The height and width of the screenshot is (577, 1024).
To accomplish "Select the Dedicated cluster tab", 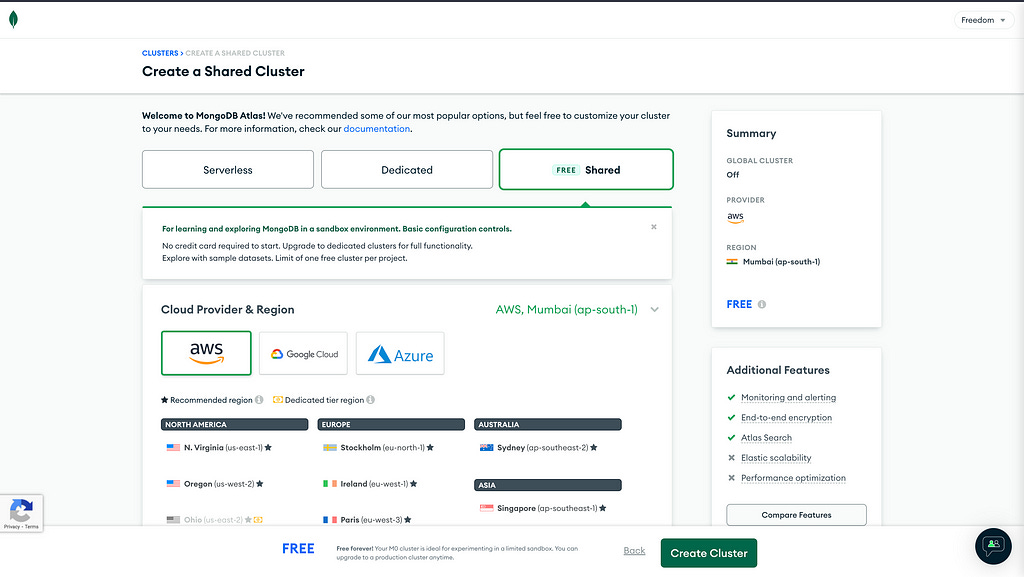I will click(407, 170).
